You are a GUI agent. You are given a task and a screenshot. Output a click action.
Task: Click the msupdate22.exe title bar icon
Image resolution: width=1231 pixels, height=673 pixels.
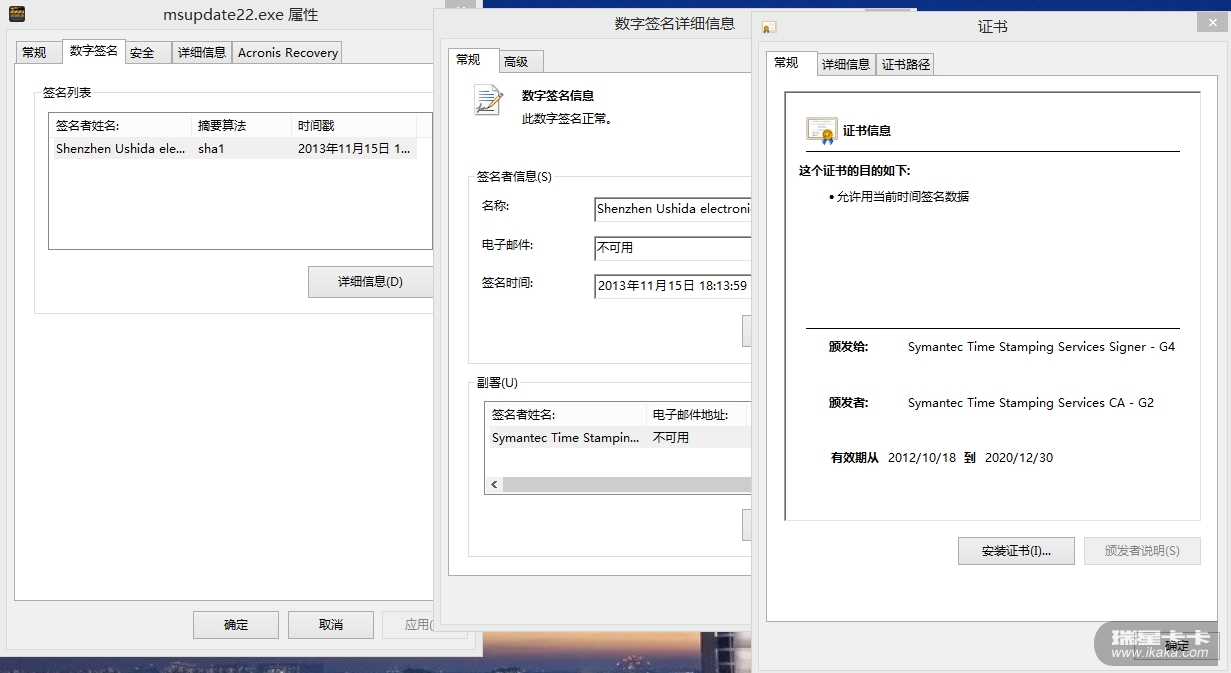[x=17, y=15]
